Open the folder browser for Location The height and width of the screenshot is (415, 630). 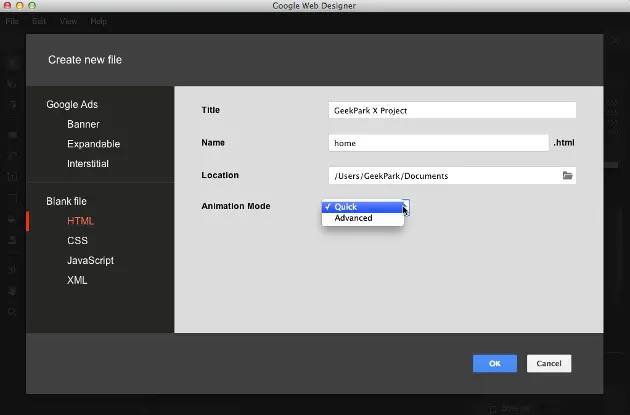[567, 176]
